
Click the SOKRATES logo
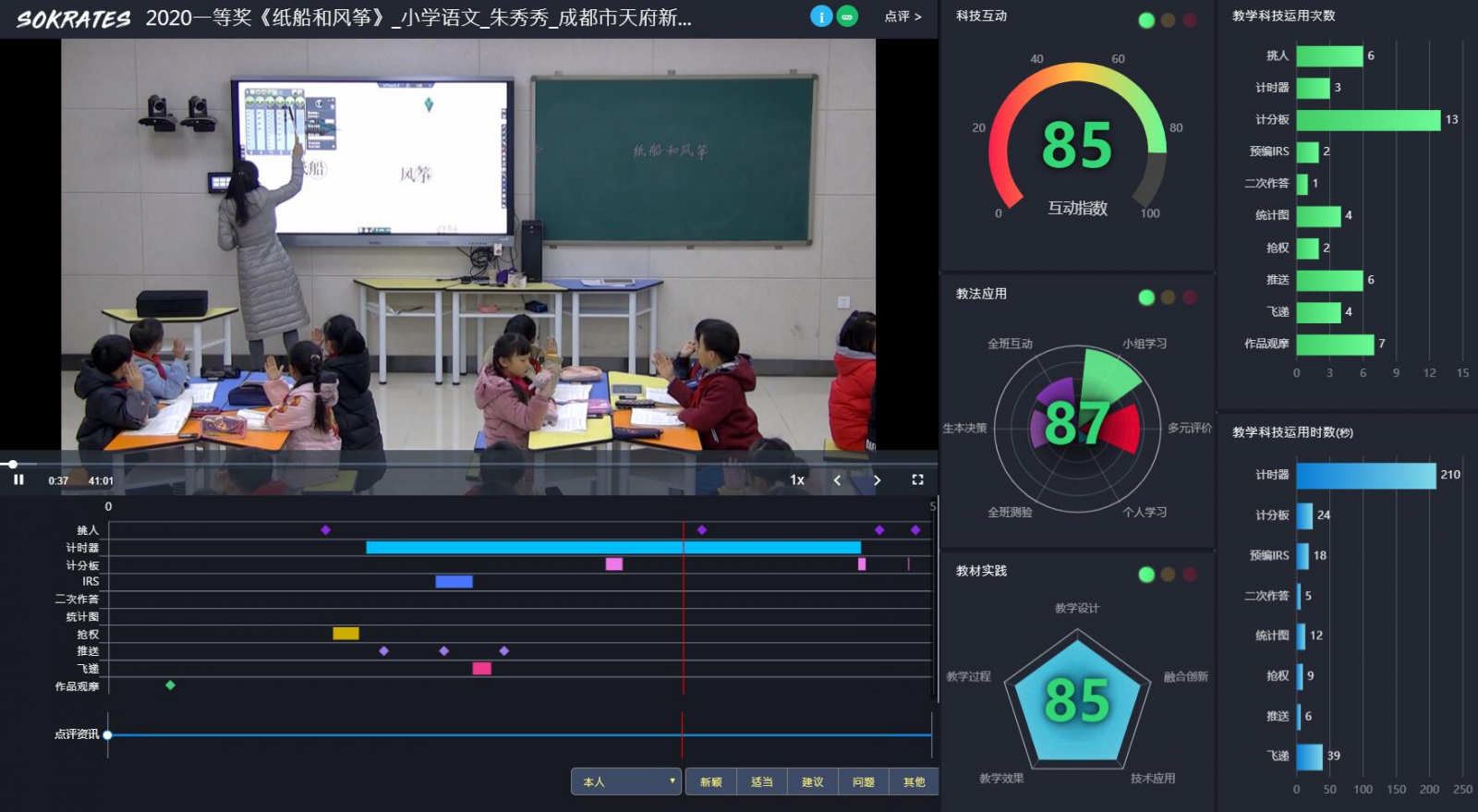[74, 18]
